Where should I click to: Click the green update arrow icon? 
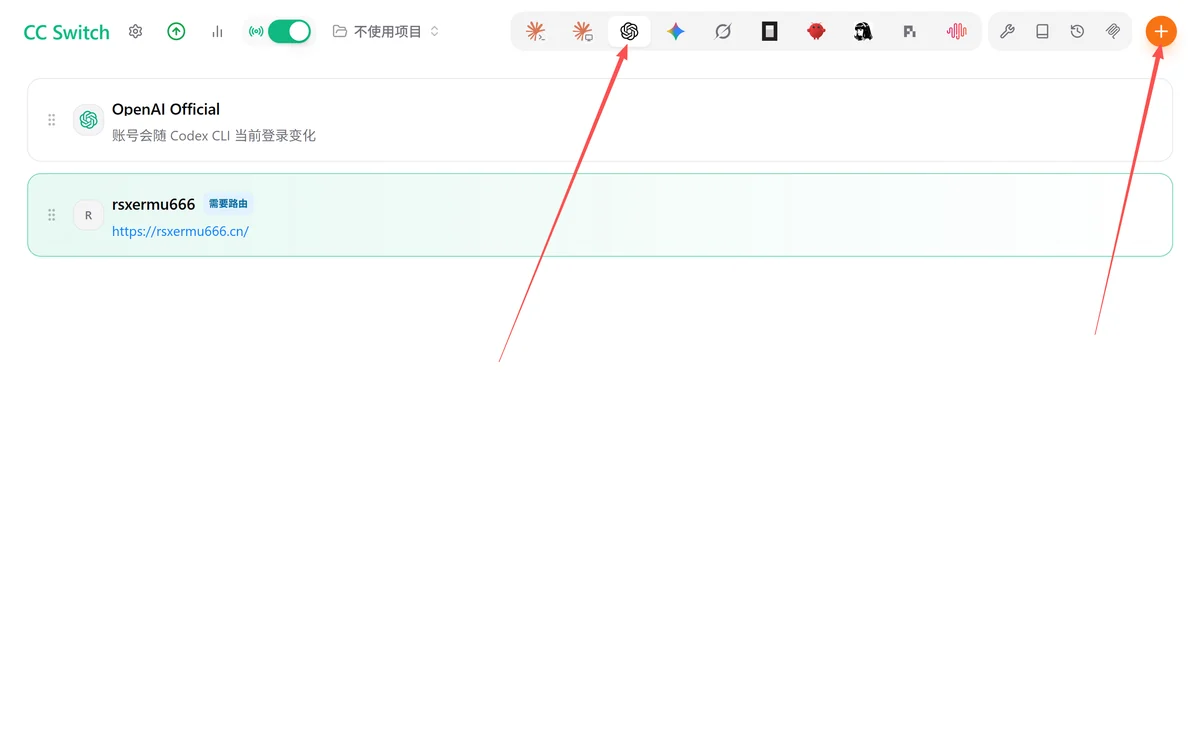click(176, 32)
